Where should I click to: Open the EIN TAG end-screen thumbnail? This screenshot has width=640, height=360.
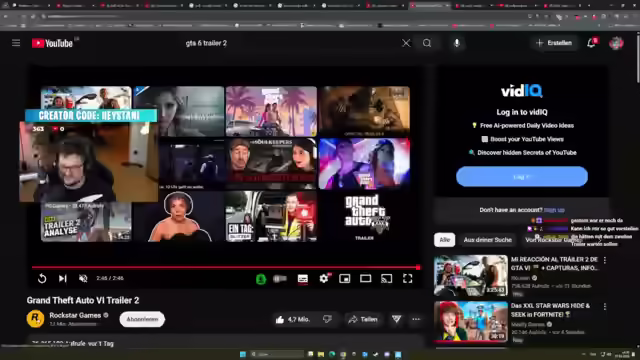[271, 216]
